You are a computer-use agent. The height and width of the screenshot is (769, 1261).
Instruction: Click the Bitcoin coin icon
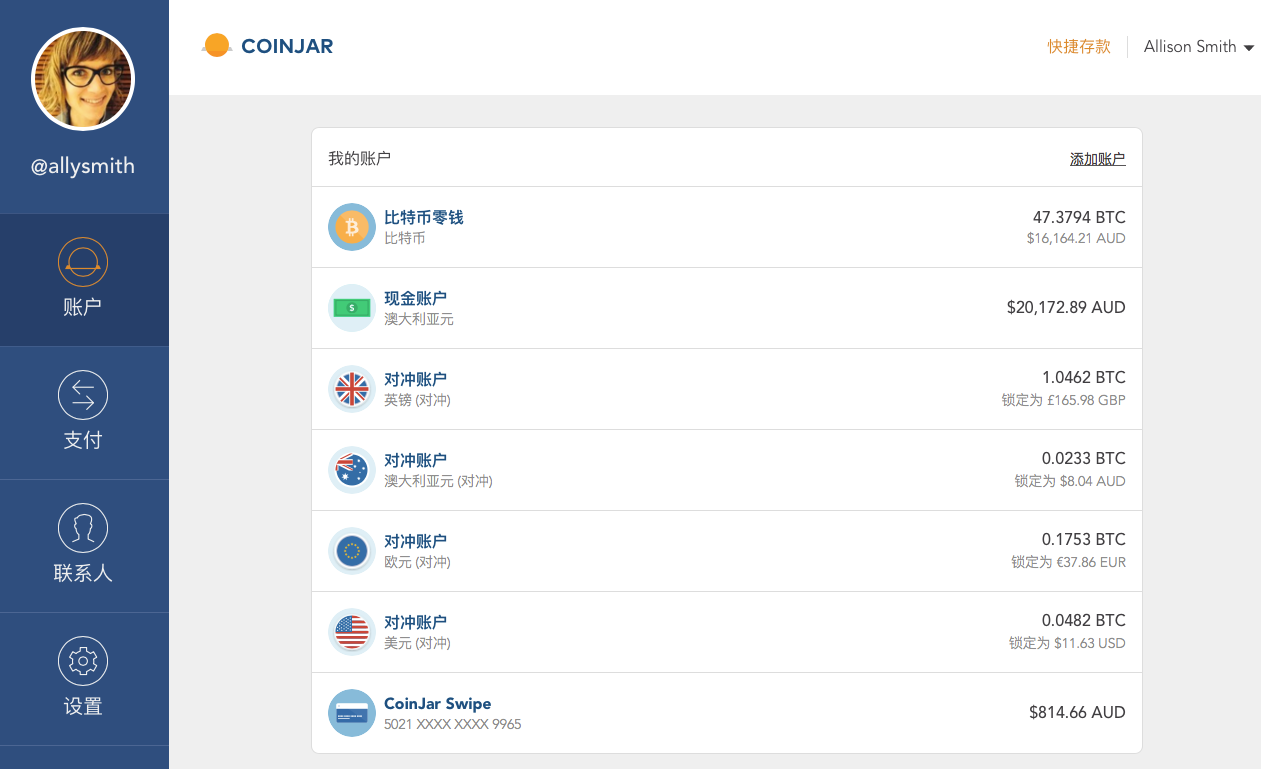pos(352,227)
